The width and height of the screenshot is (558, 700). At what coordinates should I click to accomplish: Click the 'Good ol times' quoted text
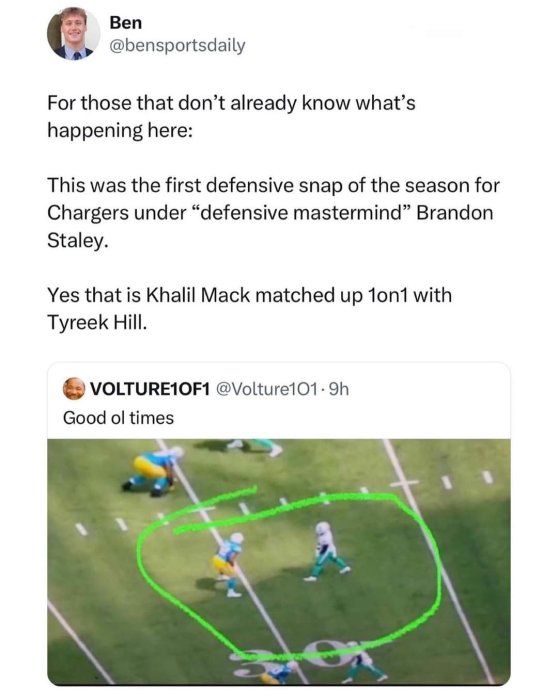point(118,418)
